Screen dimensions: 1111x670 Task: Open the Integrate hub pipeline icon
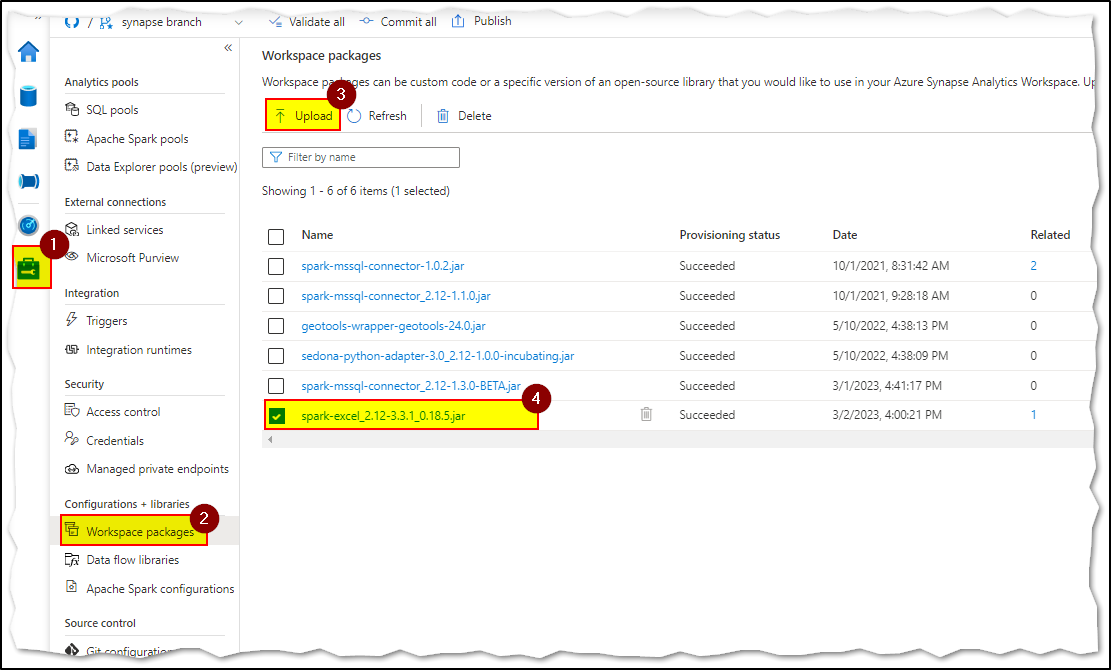click(28, 181)
